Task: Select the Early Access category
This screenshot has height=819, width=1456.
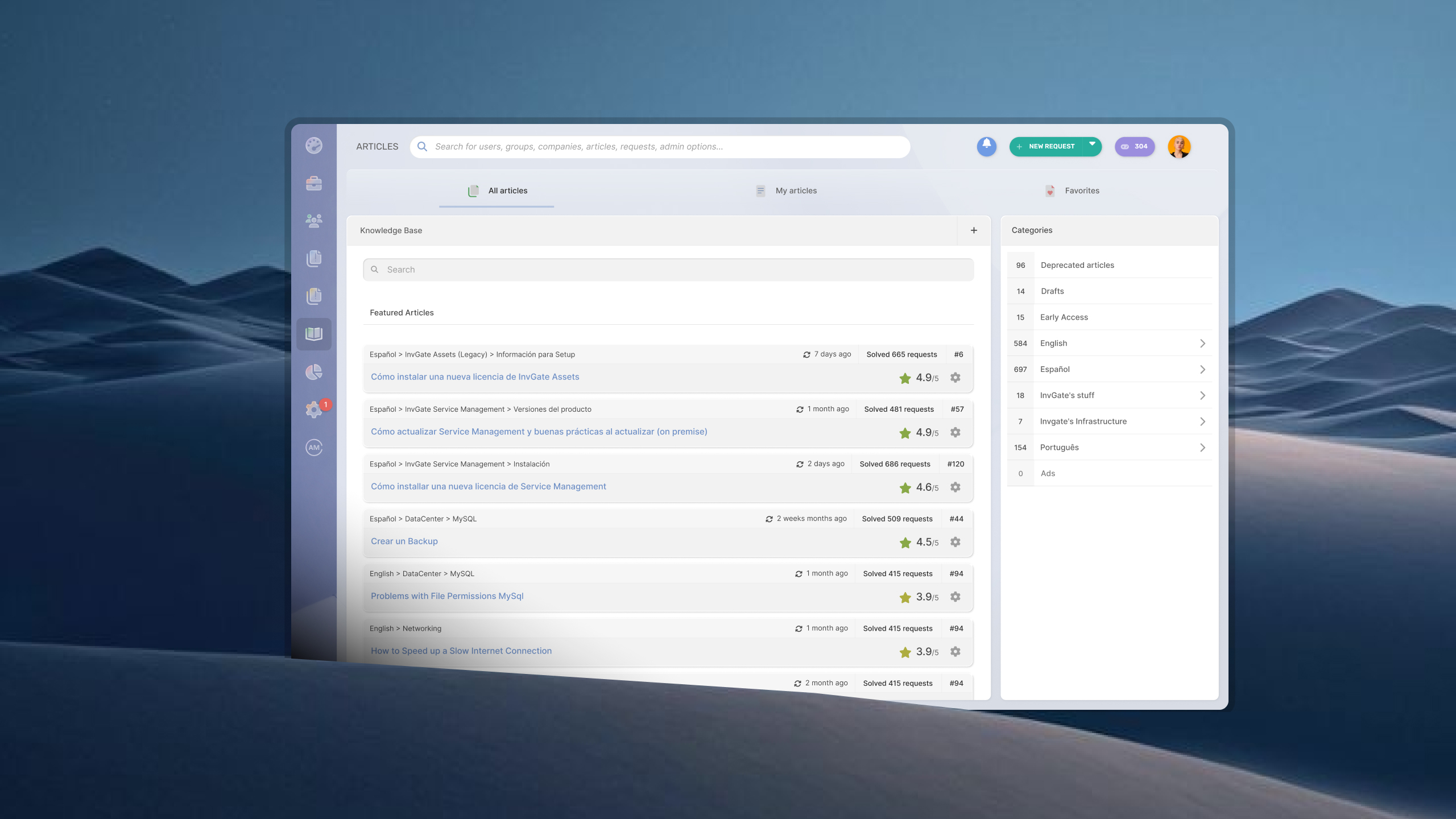Action: 1109,317
